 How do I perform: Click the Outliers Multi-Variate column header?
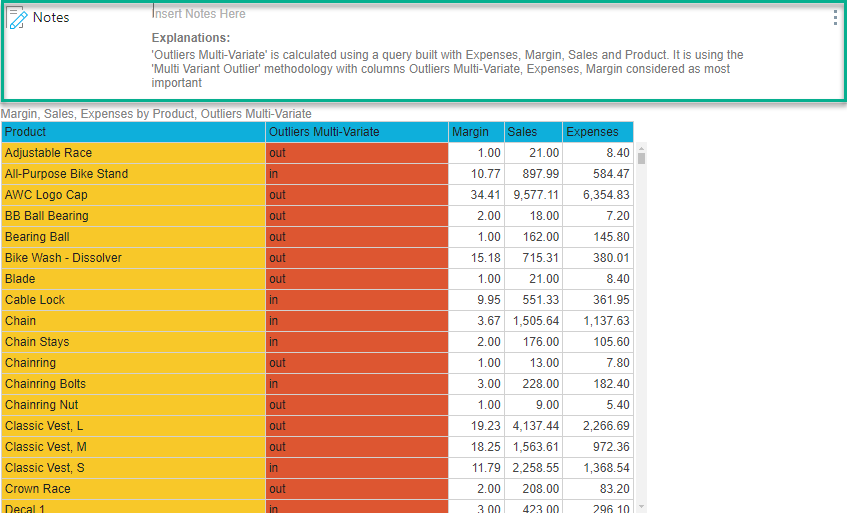tap(356, 132)
